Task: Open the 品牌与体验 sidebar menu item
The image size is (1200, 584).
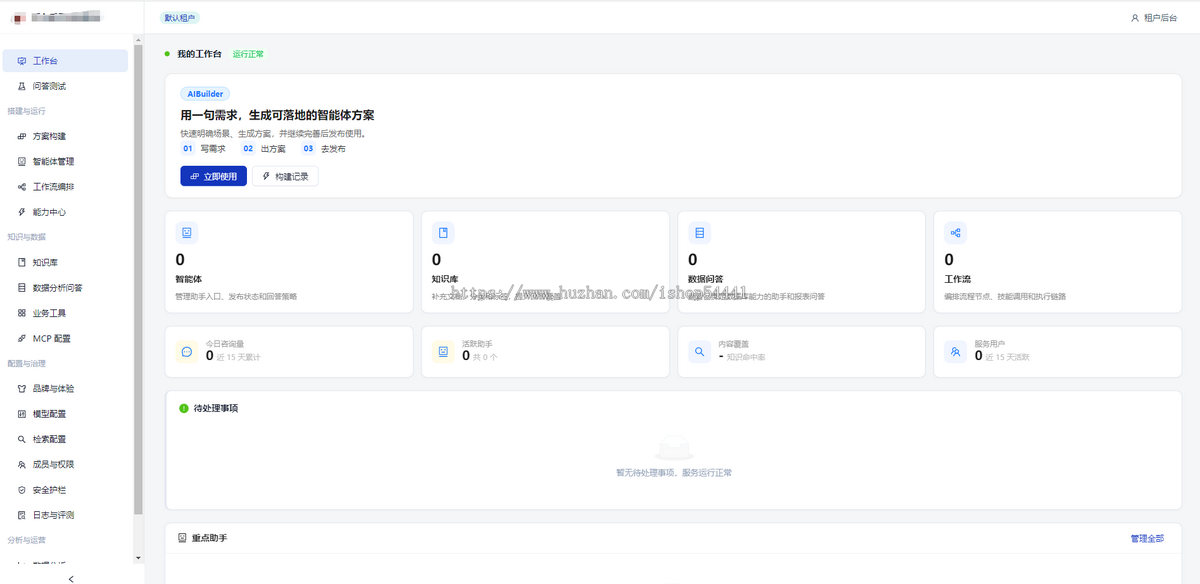Action: point(65,388)
